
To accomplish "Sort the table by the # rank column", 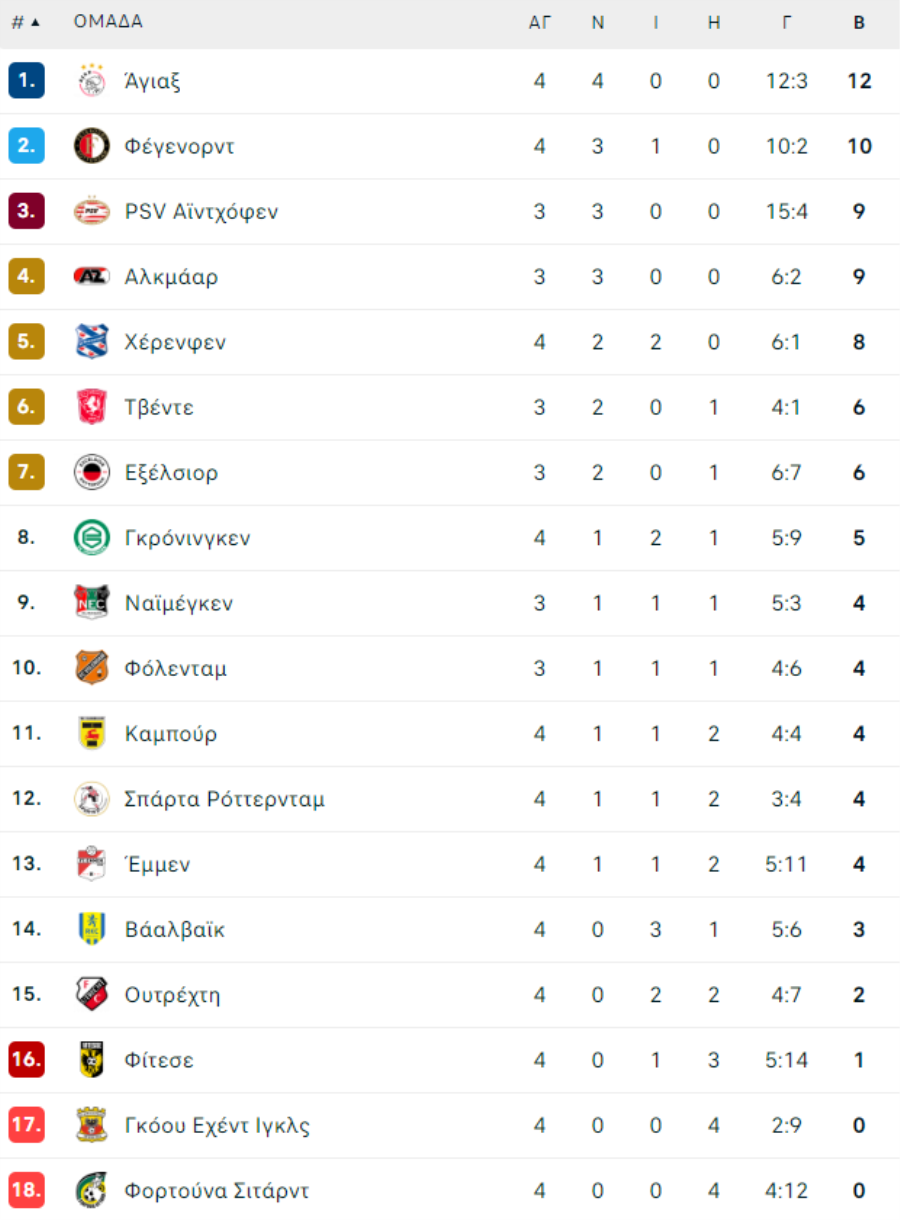I will (26, 22).
